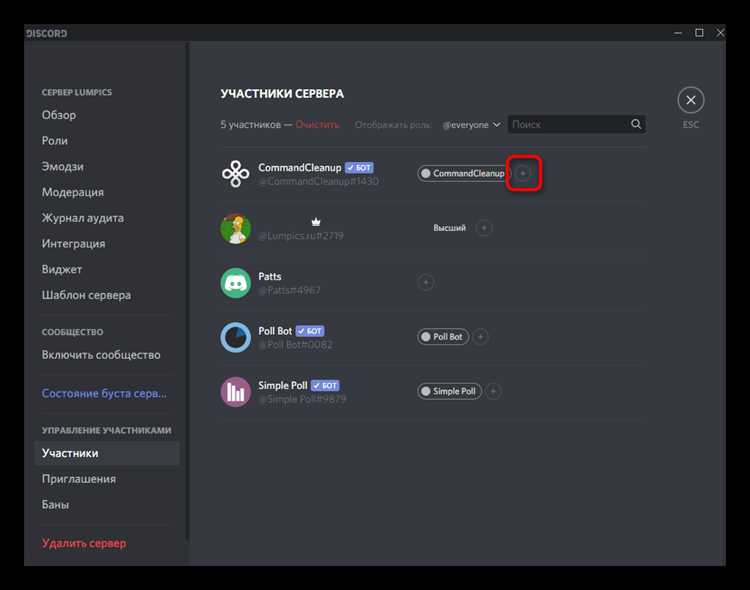Click the BOT badge next to Simple Poll
This screenshot has width=750, height=590.
pyautogui.click(x=325, y=386)
